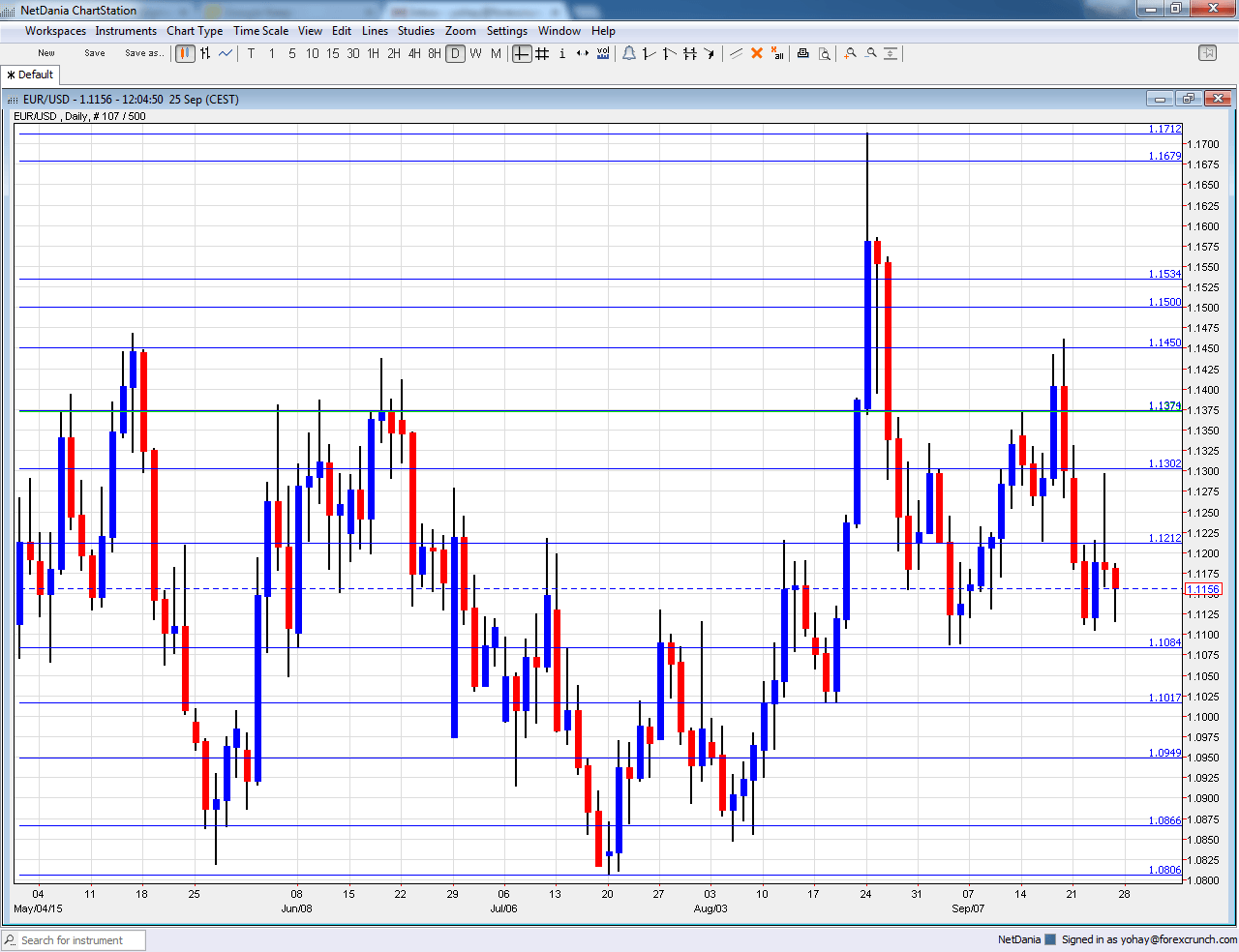Click the horizontal arrows scale icon
Viewport: 1239px width, 952px height.
click(583, 53)
